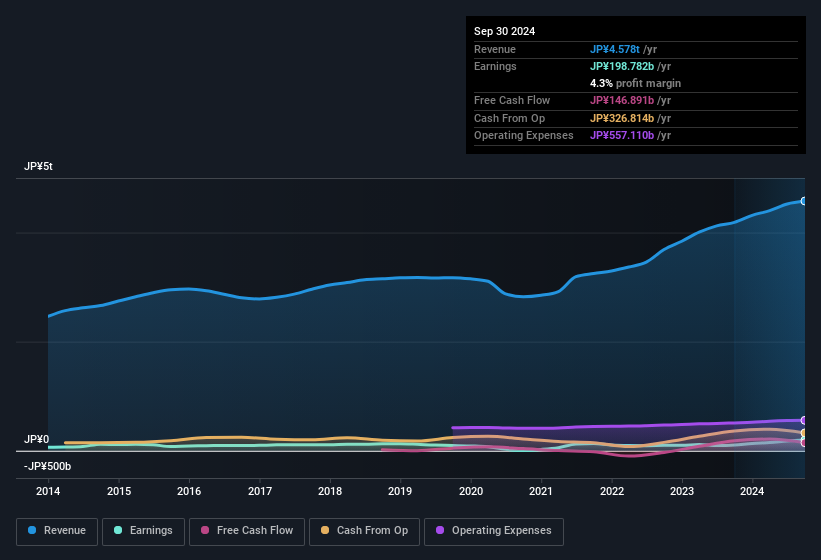Click the 2016 x-axis label
Image resolution: width=821 pixels, height=560 pixels.
(189, 491)
